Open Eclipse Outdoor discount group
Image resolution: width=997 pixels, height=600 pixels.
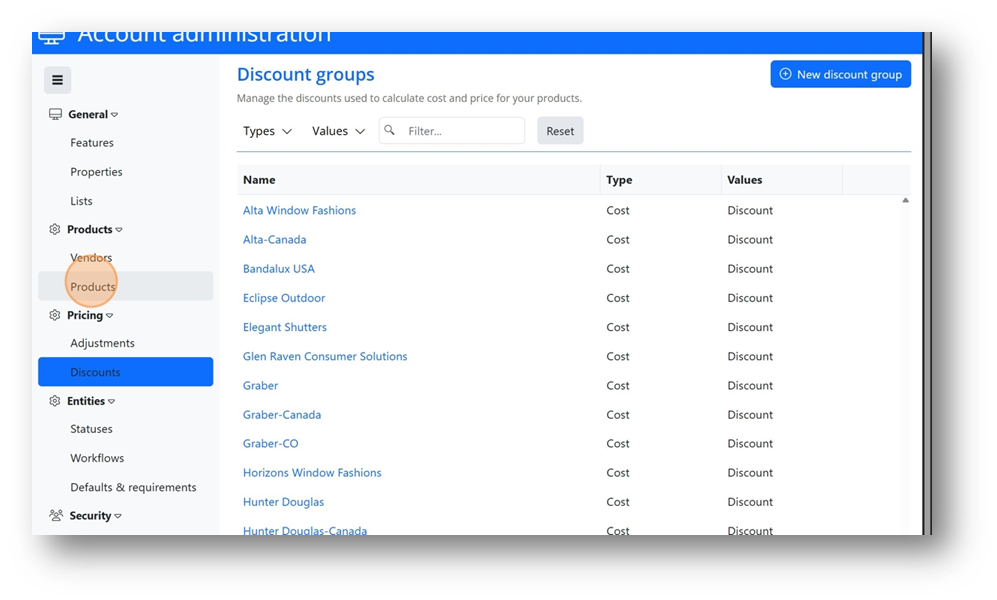[x=284, y=298]
